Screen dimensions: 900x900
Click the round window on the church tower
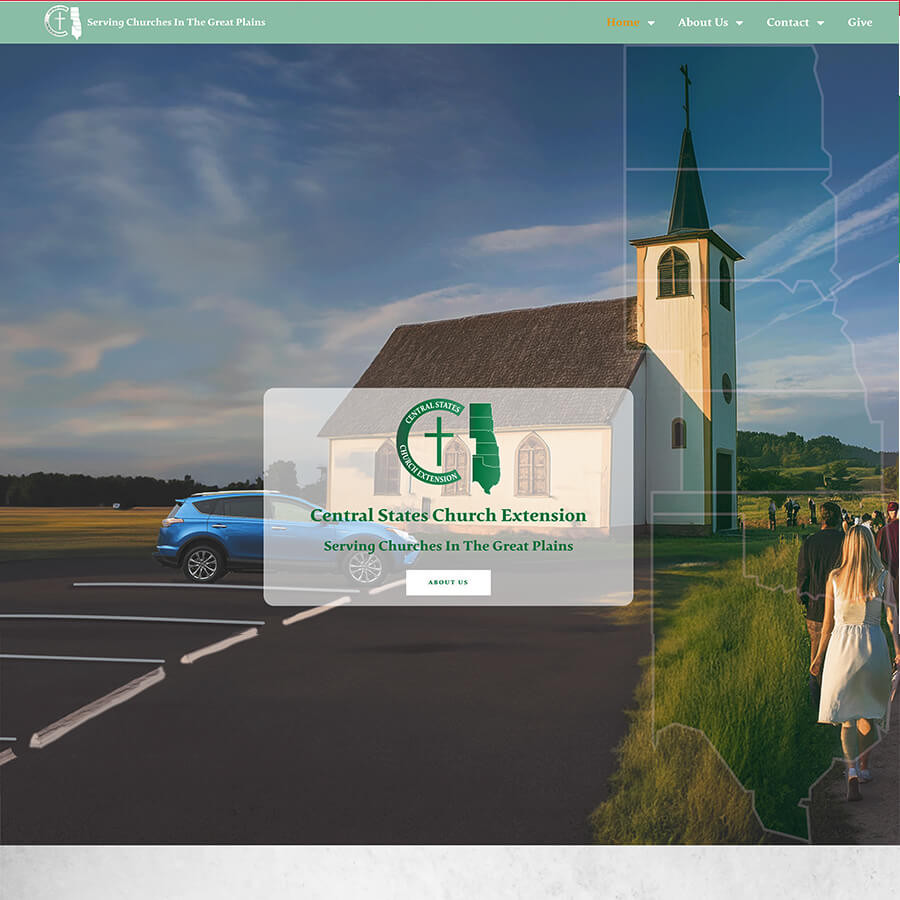727,388
